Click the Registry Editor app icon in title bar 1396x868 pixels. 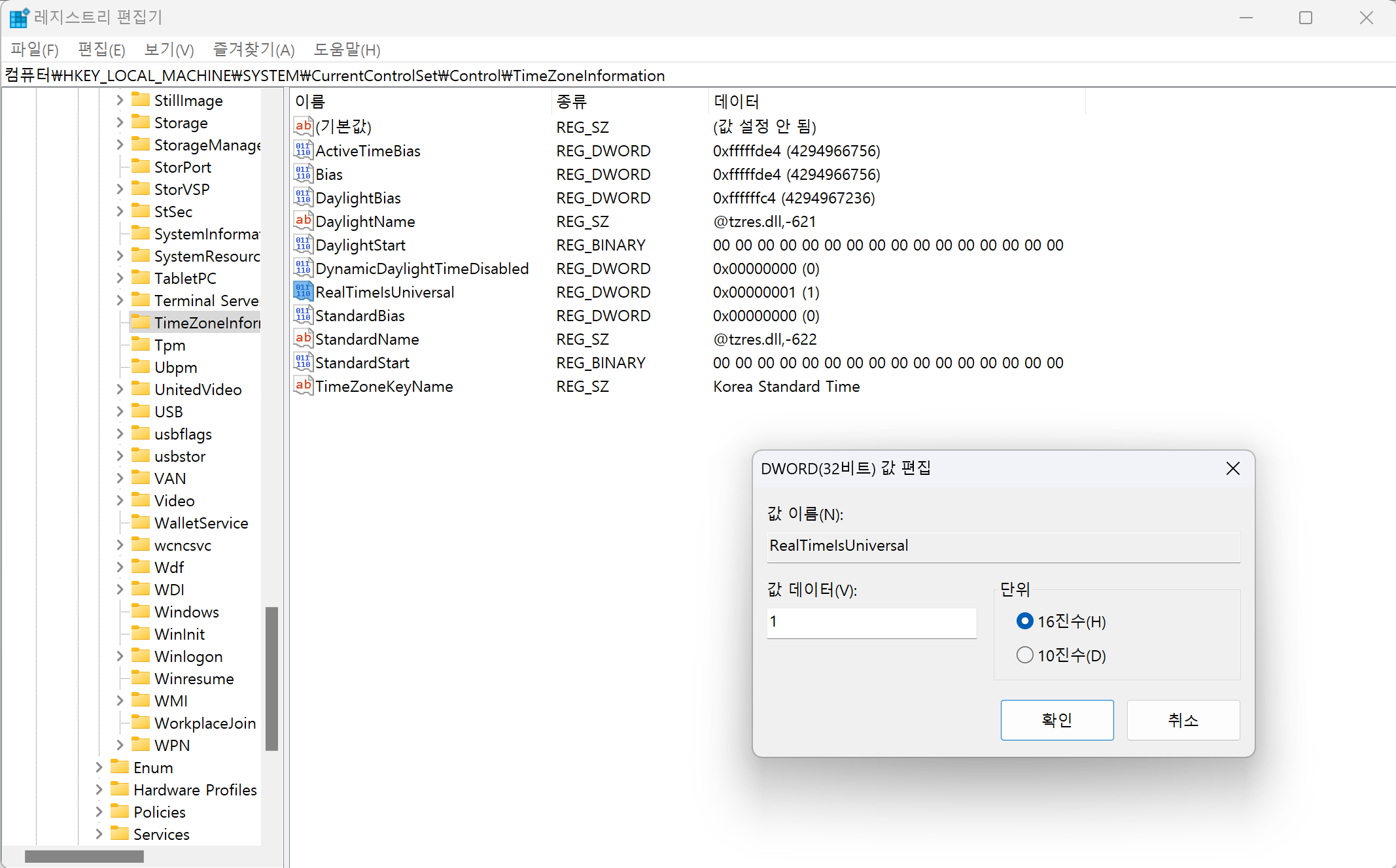[x=18, y=18]
